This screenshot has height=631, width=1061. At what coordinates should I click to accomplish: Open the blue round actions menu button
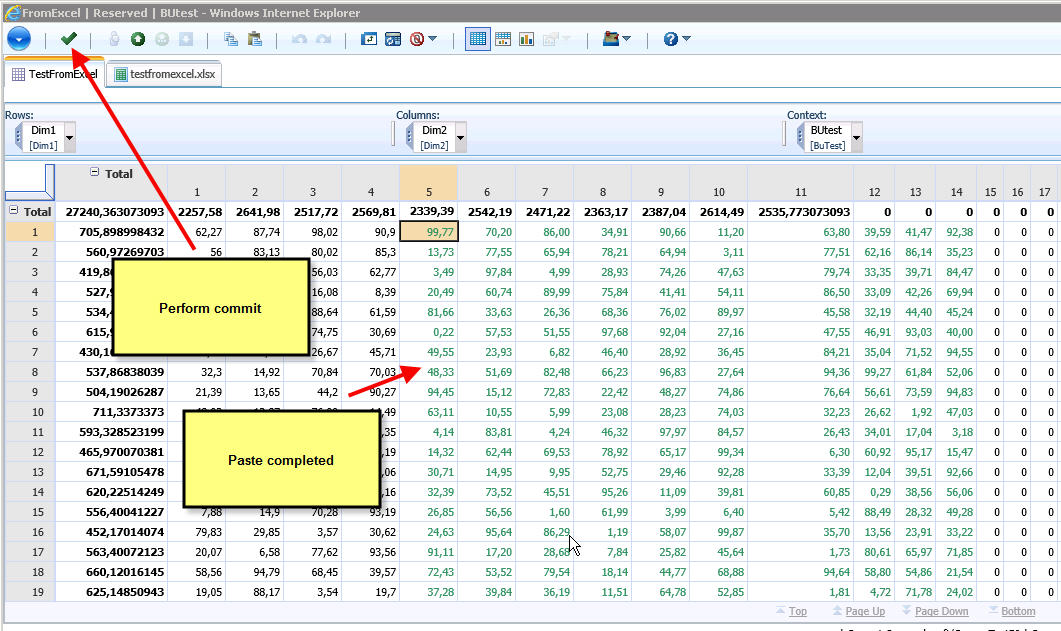click(x=19, y=39)
